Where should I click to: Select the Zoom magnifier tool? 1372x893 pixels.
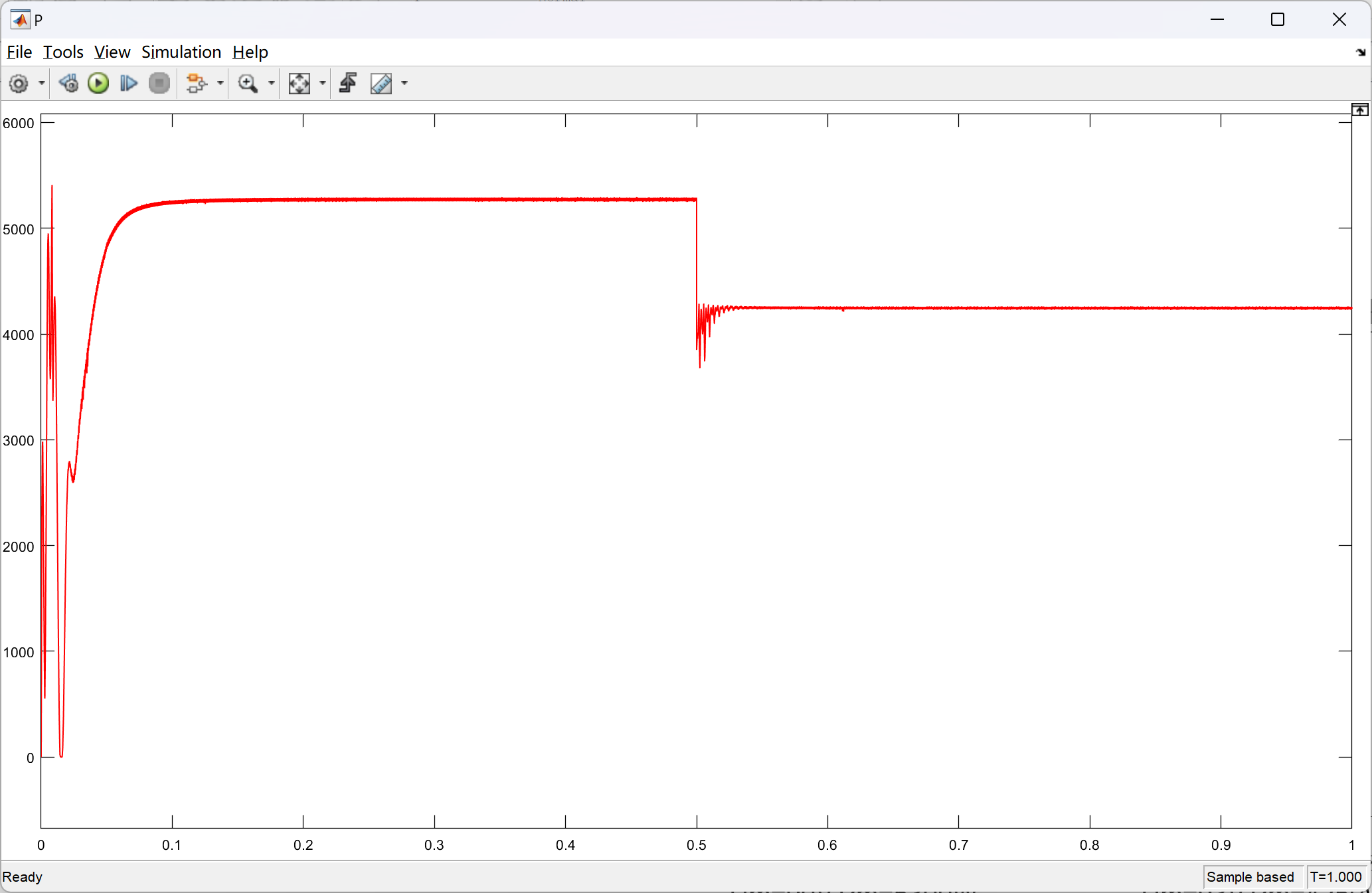[248, 84]
